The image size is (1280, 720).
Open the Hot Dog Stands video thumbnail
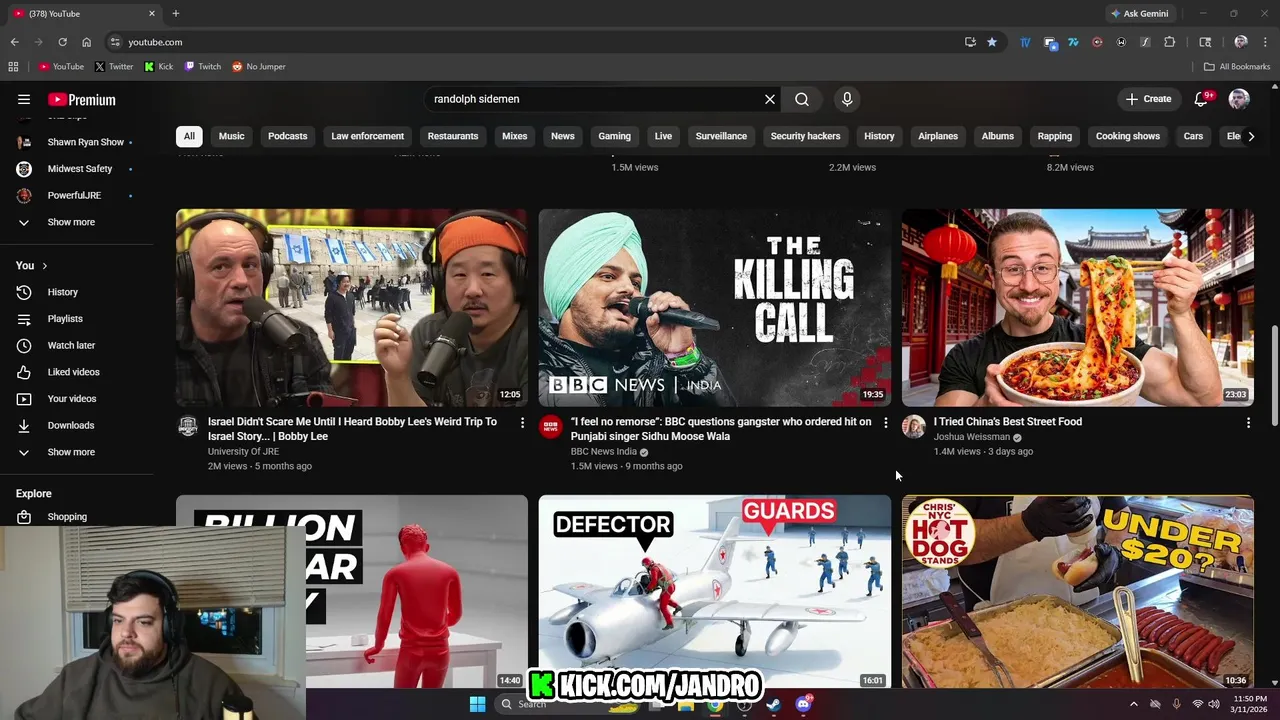(x=1078, y=591)
